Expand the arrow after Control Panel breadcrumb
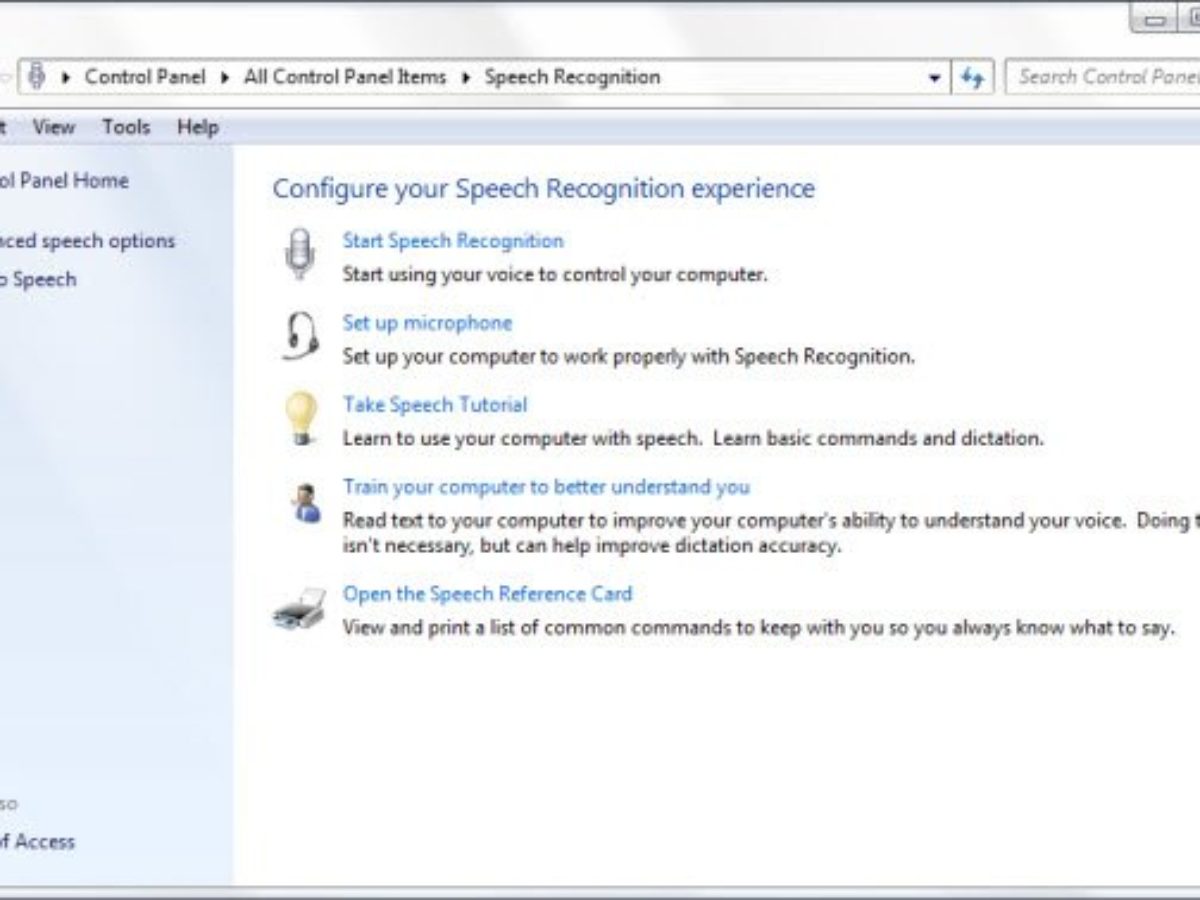 225,77
